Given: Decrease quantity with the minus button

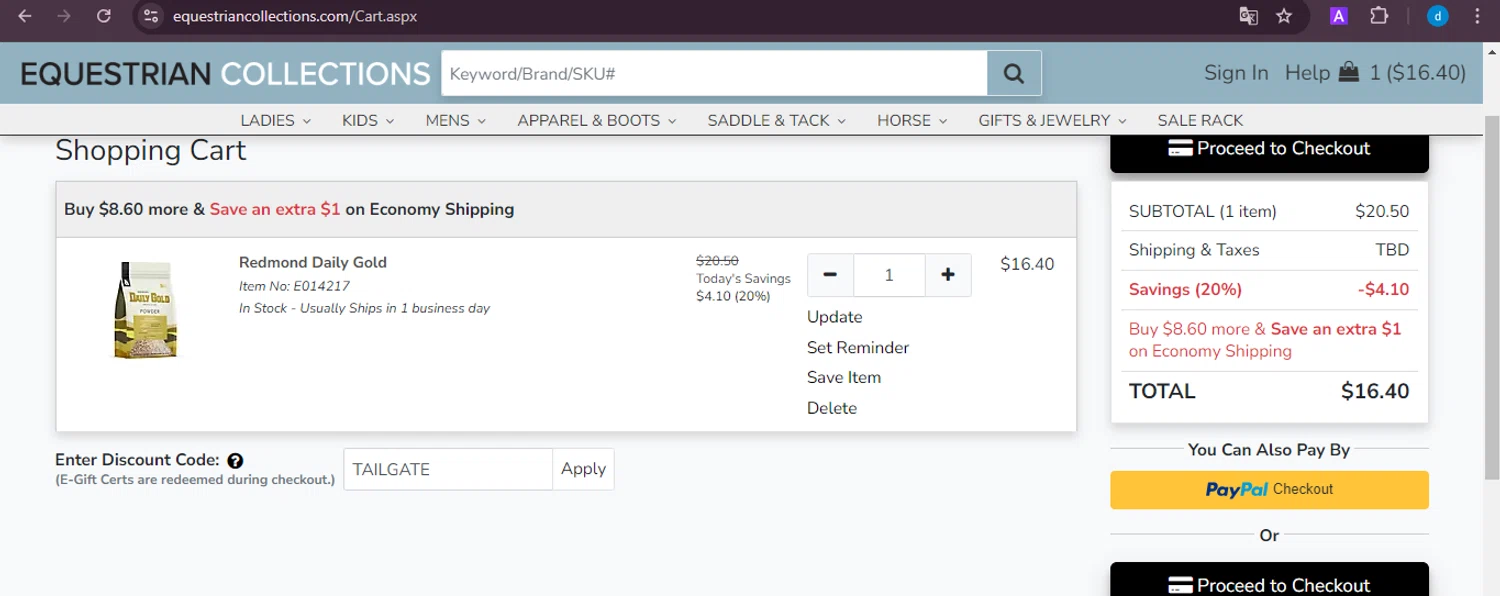Looking at the screenshot, I should [830, 275].
